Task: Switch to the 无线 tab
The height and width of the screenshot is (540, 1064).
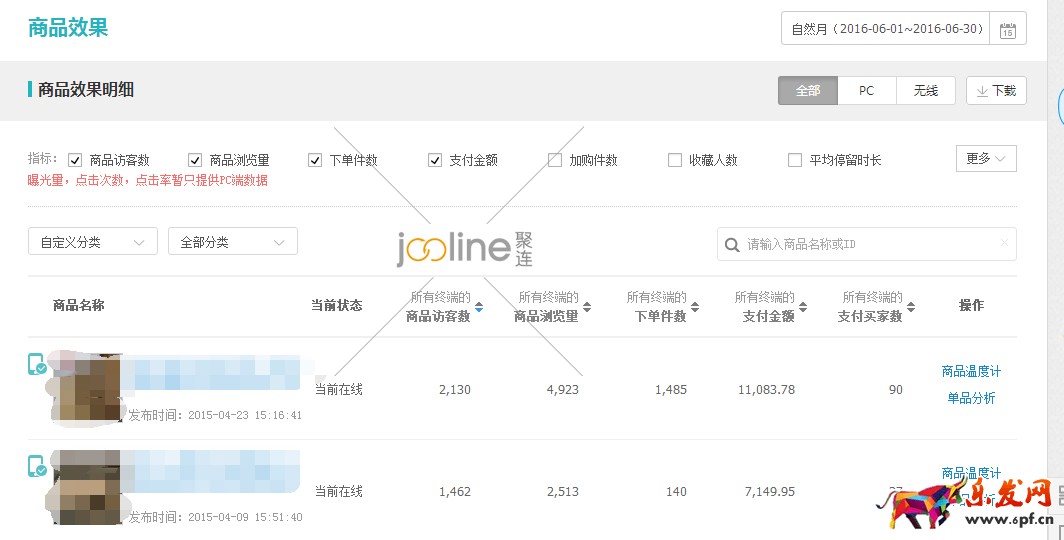Action: (925, 91)
